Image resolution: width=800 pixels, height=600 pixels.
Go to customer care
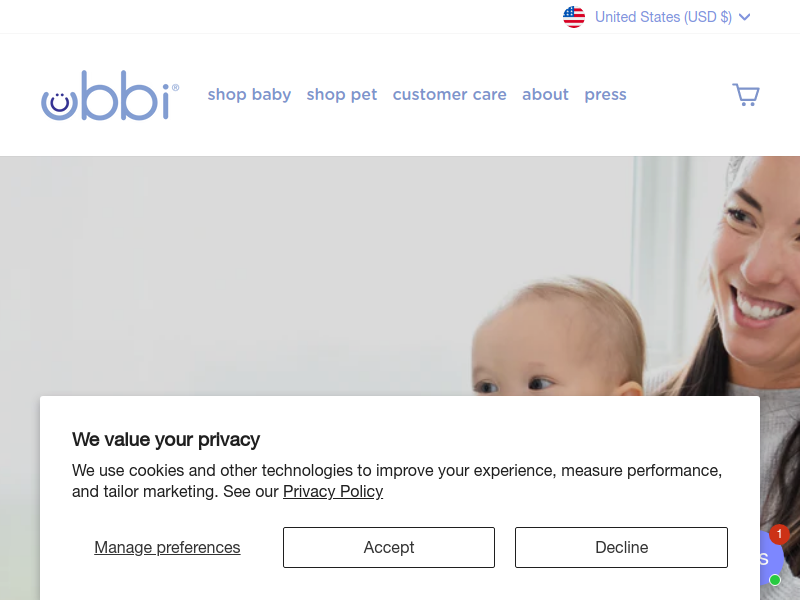coord(449,95)
